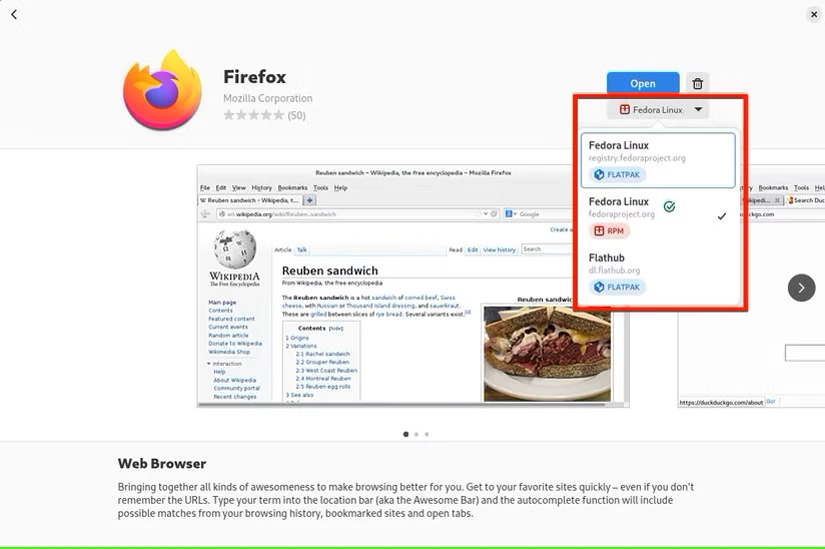Select Fedora Linux registry.fedoraproject.org source
Viewport: 825px width, 549px height.
658,160
